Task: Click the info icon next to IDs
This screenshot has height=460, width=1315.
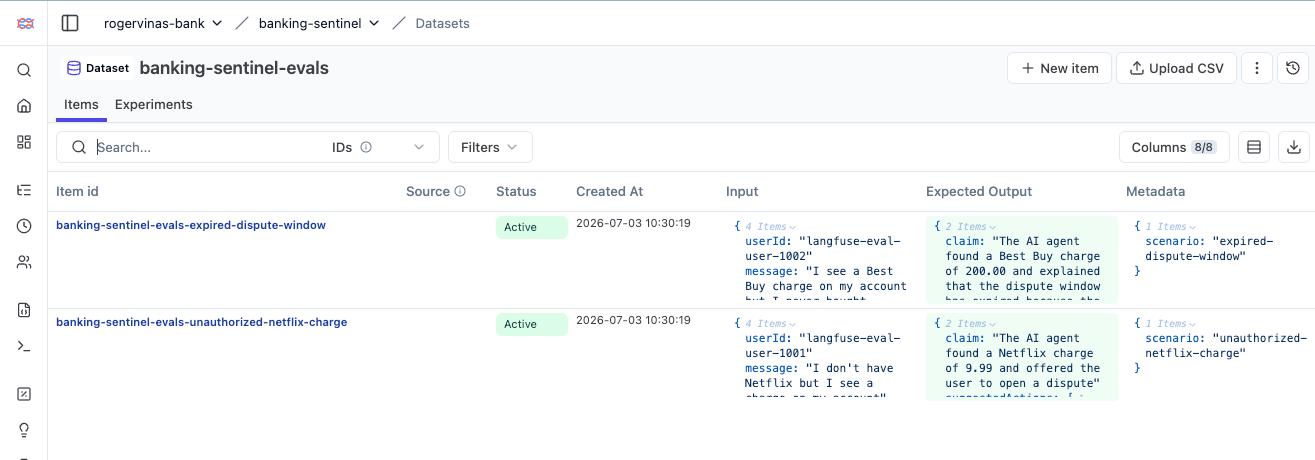Action: tap(366, 147)
